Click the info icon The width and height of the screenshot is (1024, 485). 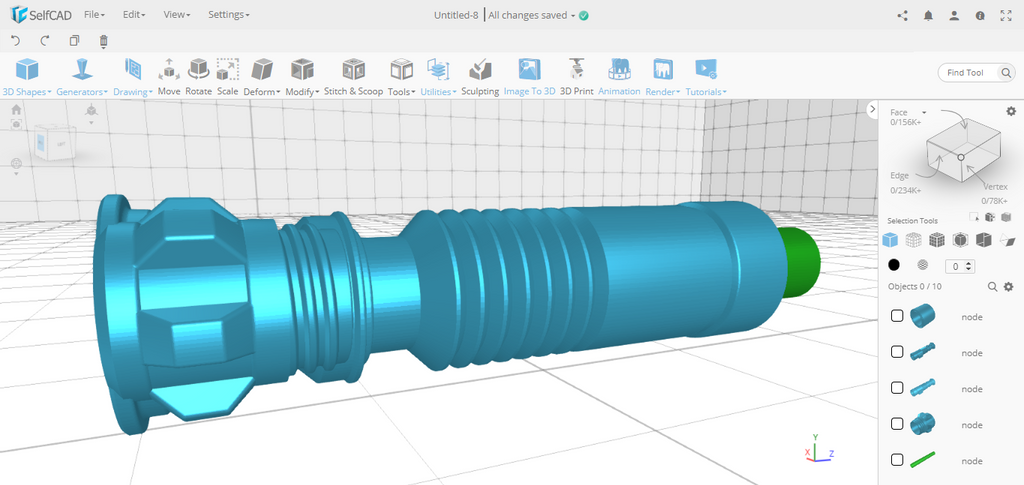point(980,16)
